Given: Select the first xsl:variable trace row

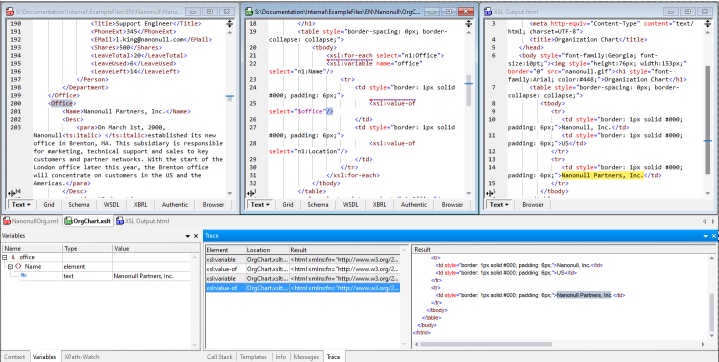Looking at the screenshot, I should click(x=303, y=260).
